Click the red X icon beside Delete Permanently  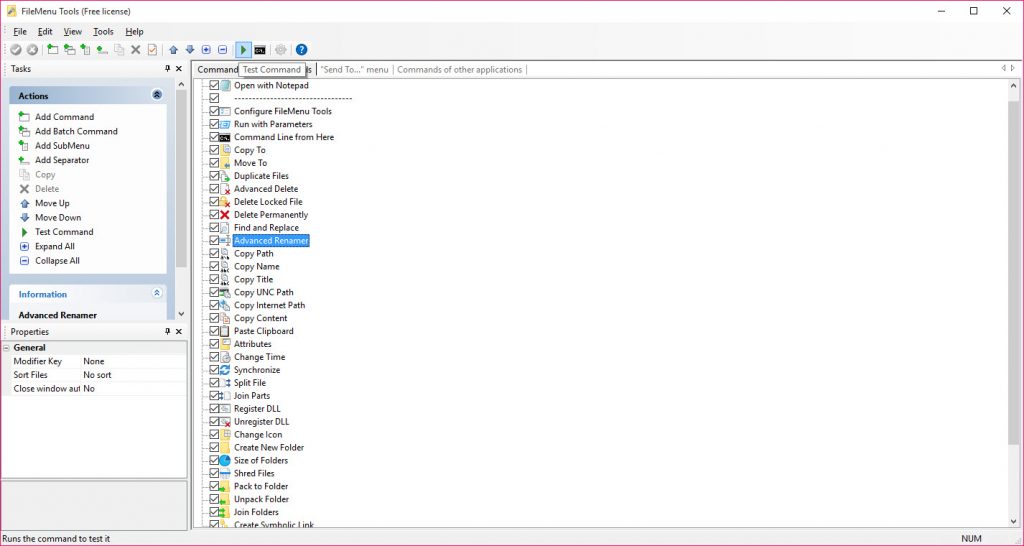coord(225,215)
